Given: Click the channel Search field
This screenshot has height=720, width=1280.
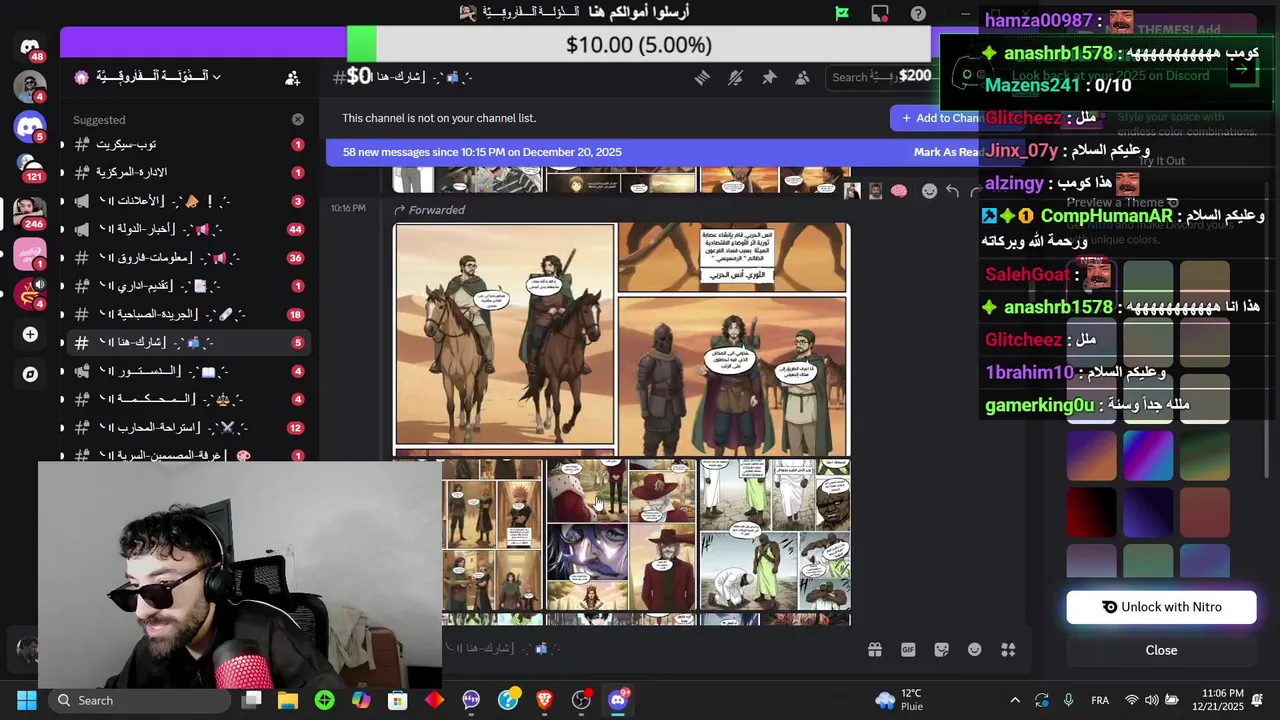Looking at the screenshot, I should pyautogui.click(x=880, y=77).
